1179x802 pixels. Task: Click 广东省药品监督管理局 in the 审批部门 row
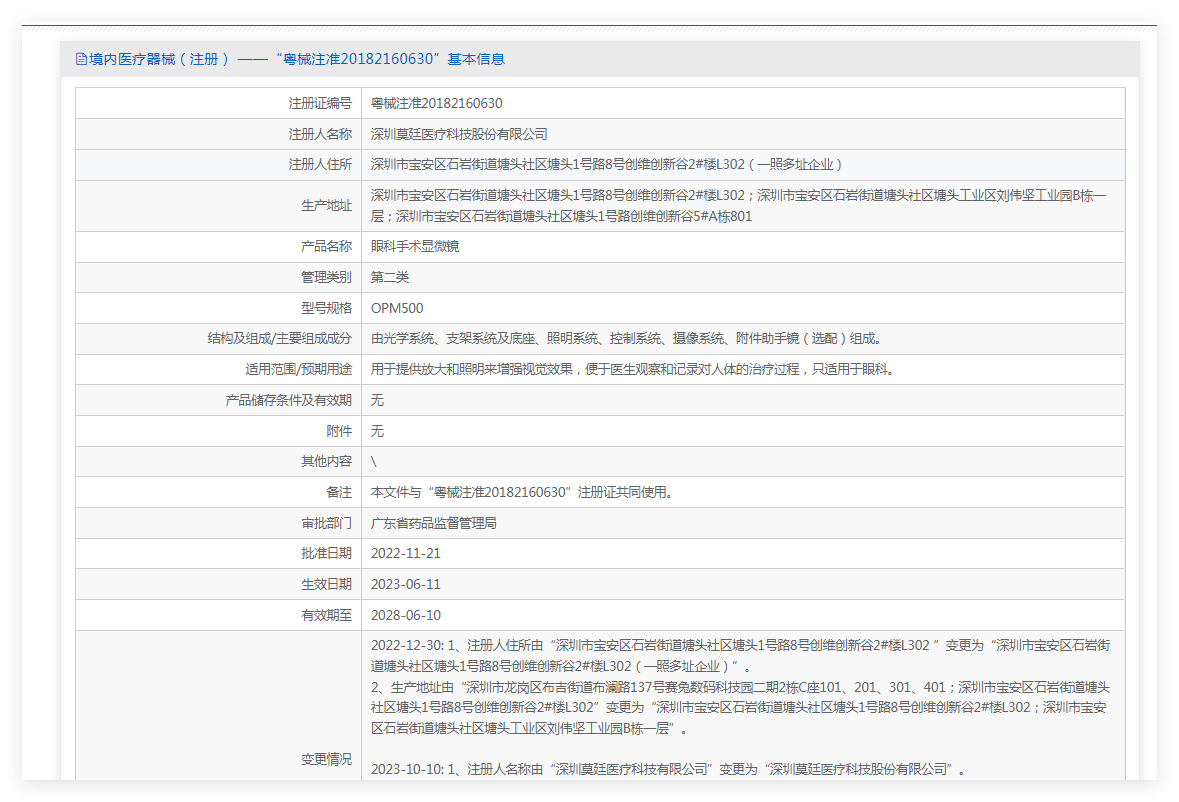pos(433,522)
